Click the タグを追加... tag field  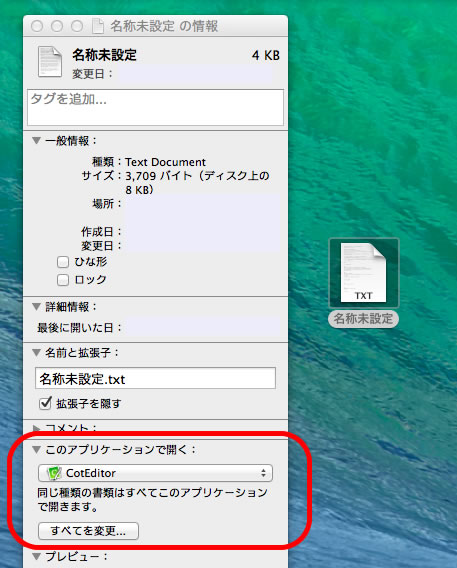(x=155, y=108)
